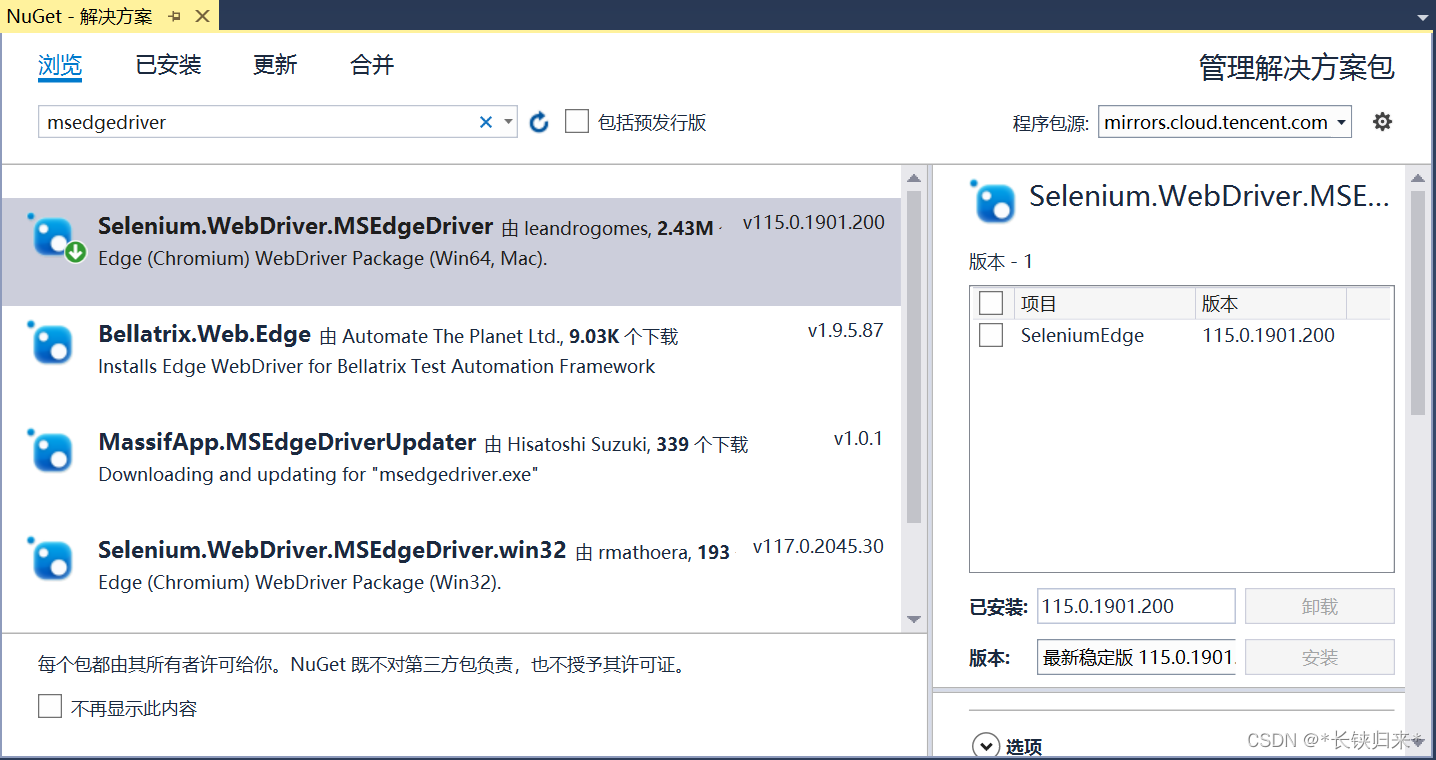Click package list scrollbar down arrow
1436x760 pixels.
click(913, 619)
